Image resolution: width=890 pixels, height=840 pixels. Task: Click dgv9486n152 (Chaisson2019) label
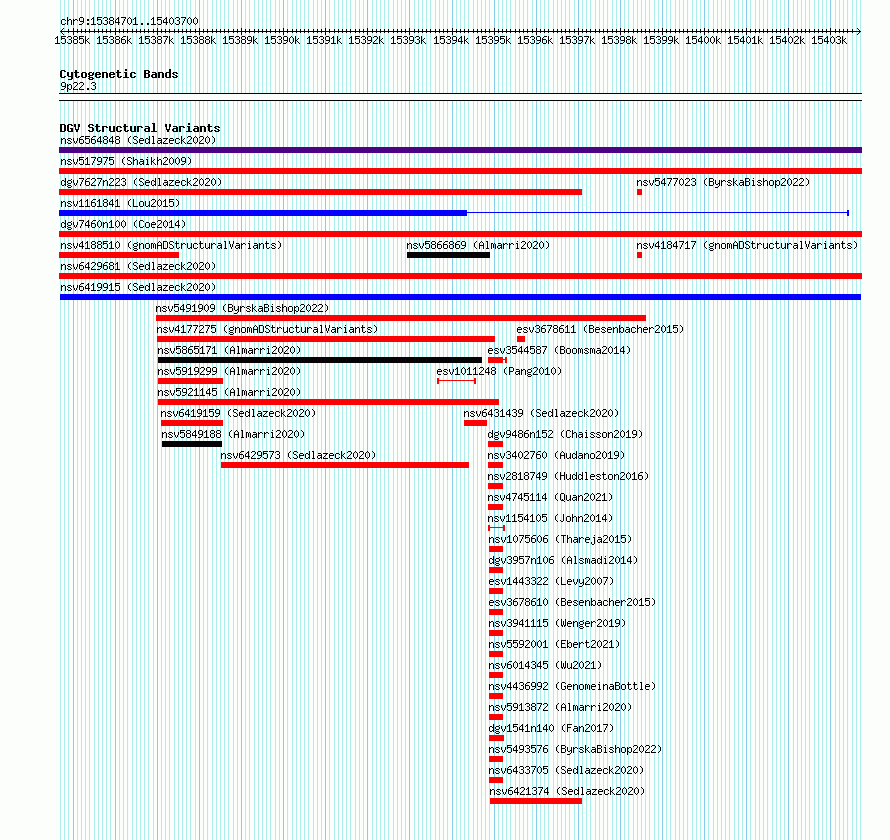point(565,434)
